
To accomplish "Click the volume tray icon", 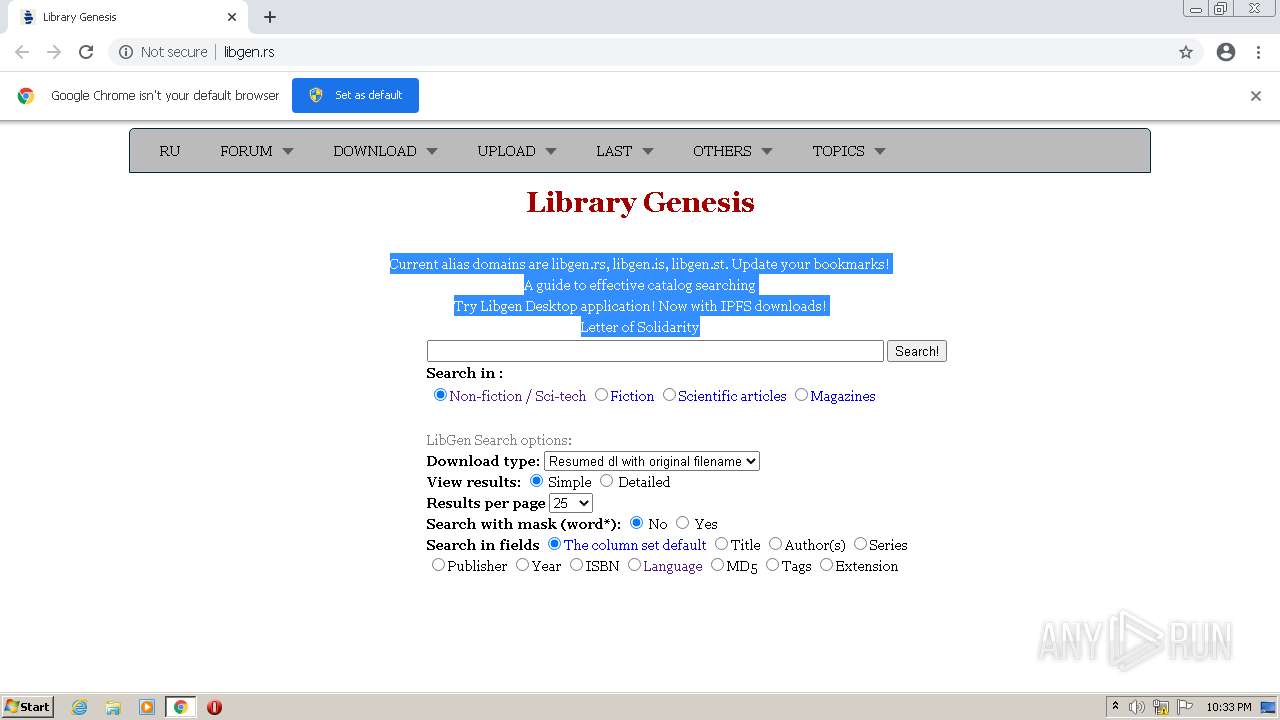I will (x=1137, y=707).
